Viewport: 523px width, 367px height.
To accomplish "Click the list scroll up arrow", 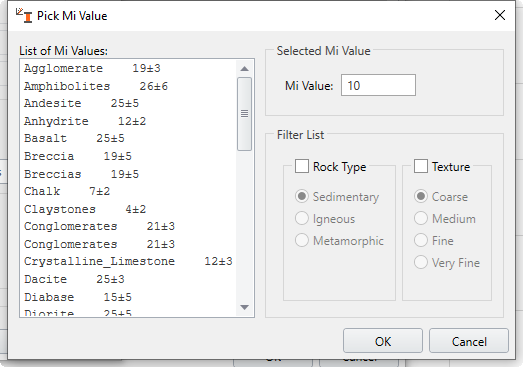I will tap(244, 69).
